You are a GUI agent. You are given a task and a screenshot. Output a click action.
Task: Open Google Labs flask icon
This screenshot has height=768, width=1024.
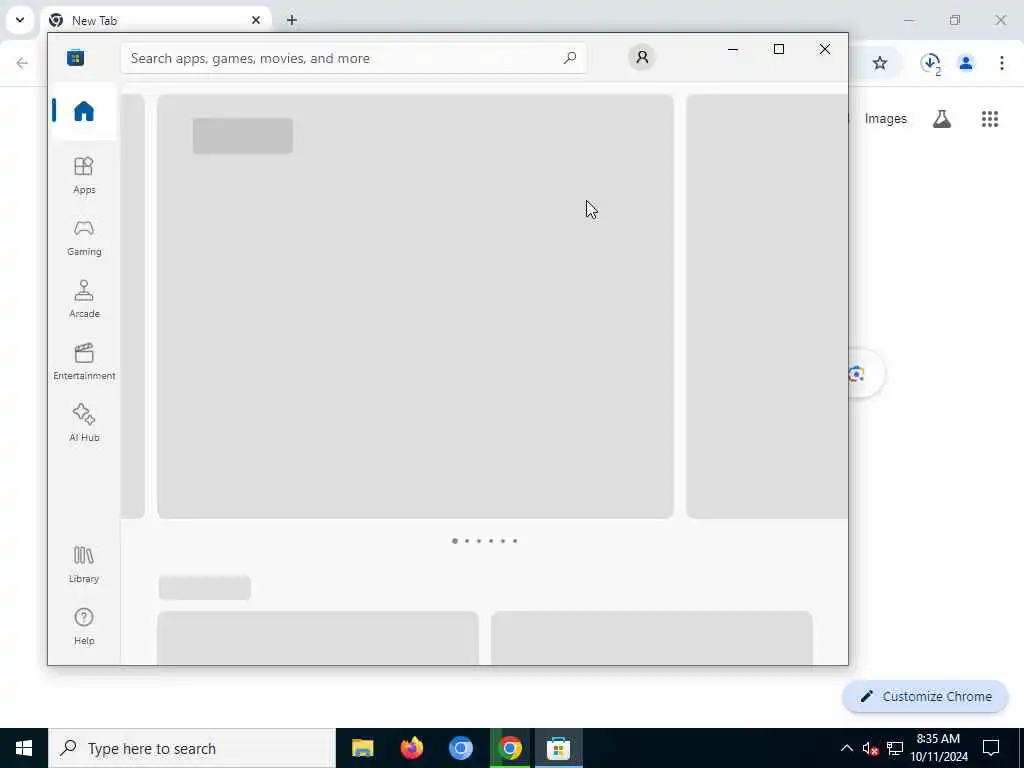point(942,119)
